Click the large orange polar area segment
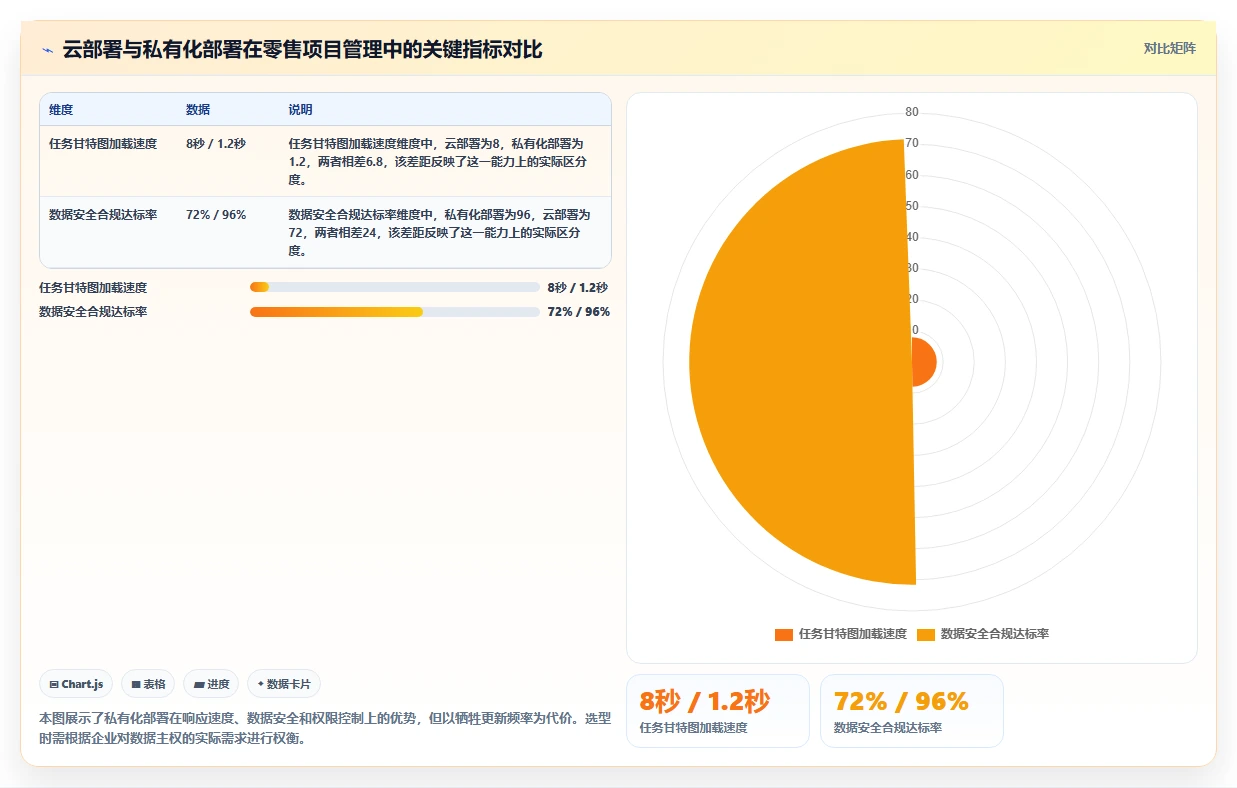 pos(800,362)
